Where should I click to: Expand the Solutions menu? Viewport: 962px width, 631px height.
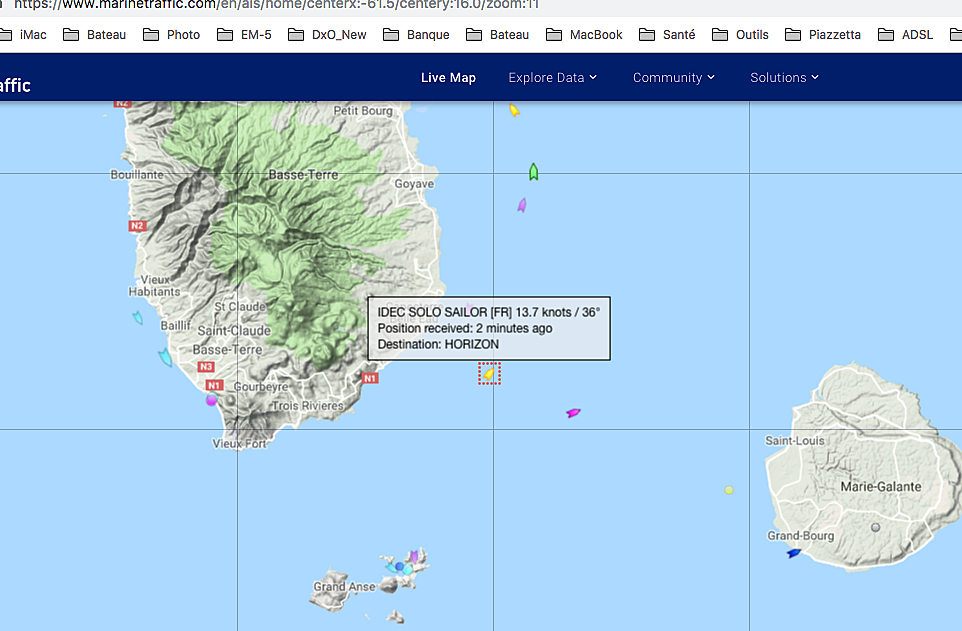point(784,77)
